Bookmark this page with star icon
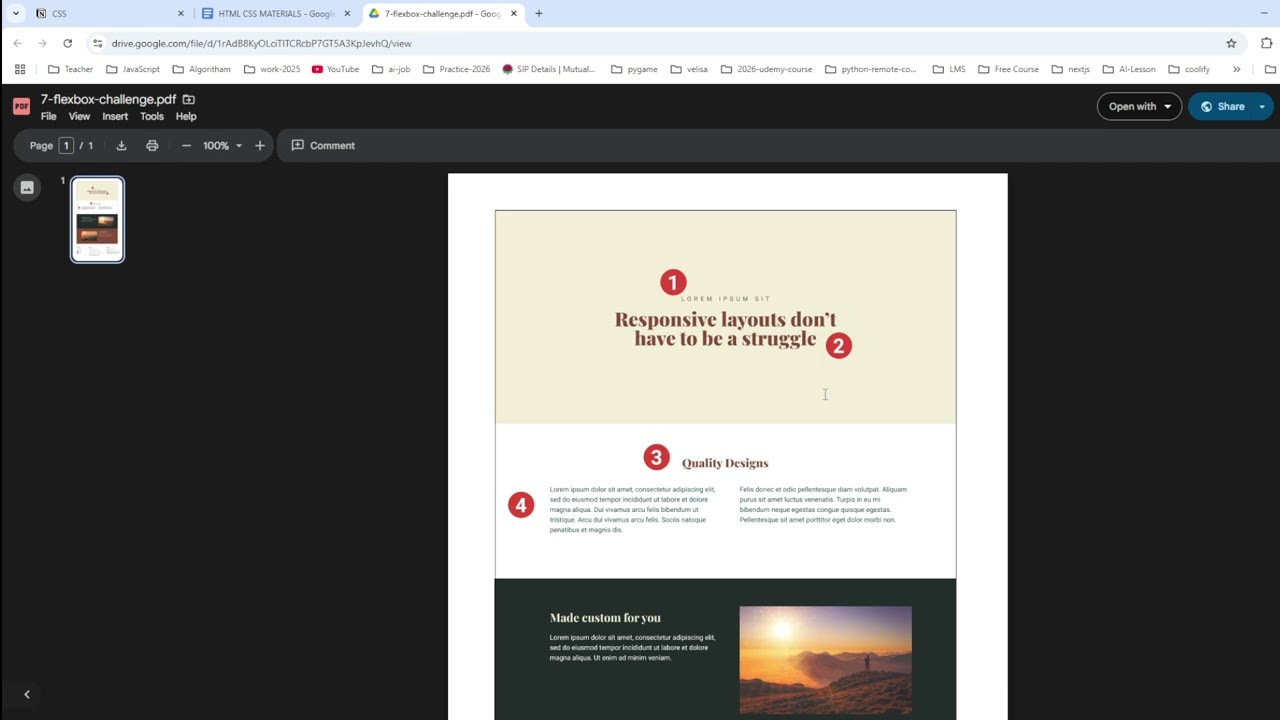The width and height of the screenshot is (1280, 720). 1231,43
